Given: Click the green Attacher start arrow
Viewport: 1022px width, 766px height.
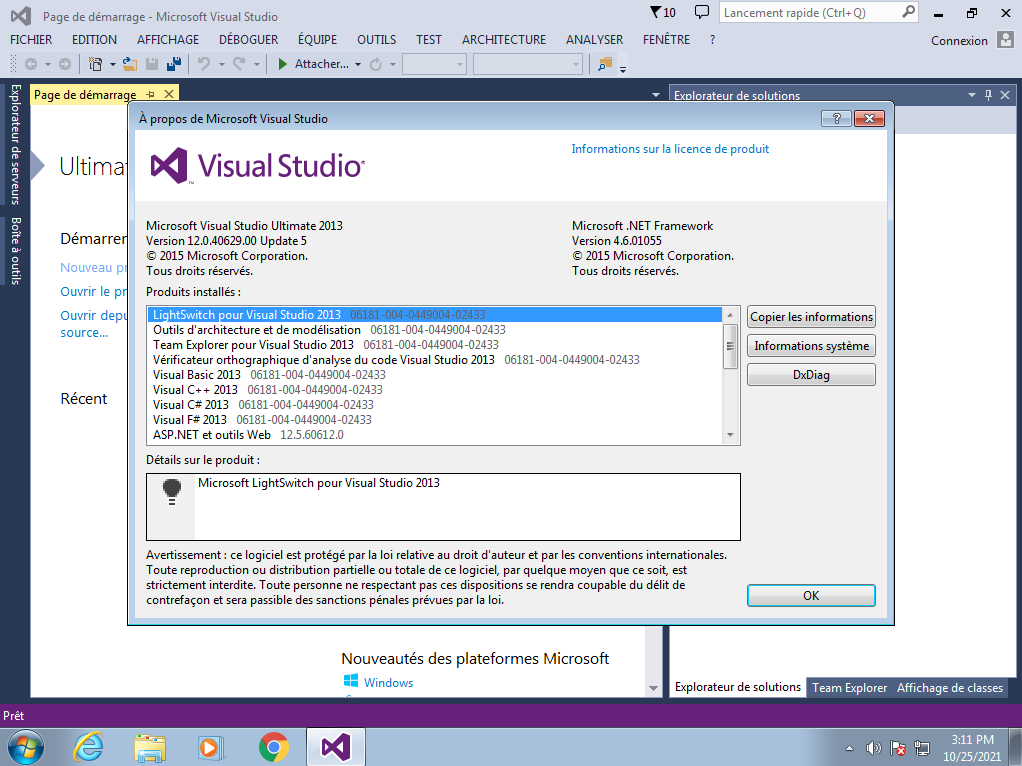Looking at the screenshot, I should 282,64.
